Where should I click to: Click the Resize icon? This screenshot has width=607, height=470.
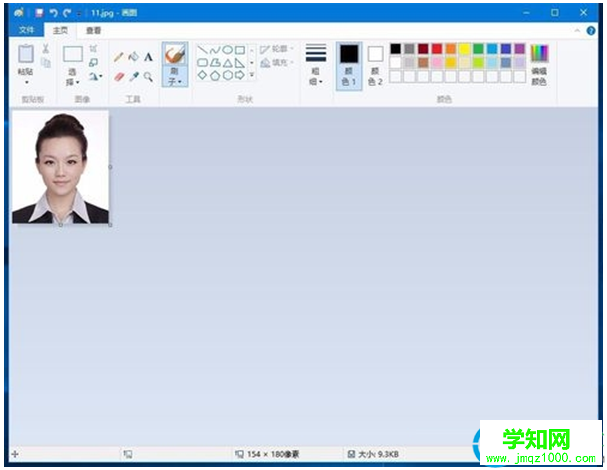point(93,62)
